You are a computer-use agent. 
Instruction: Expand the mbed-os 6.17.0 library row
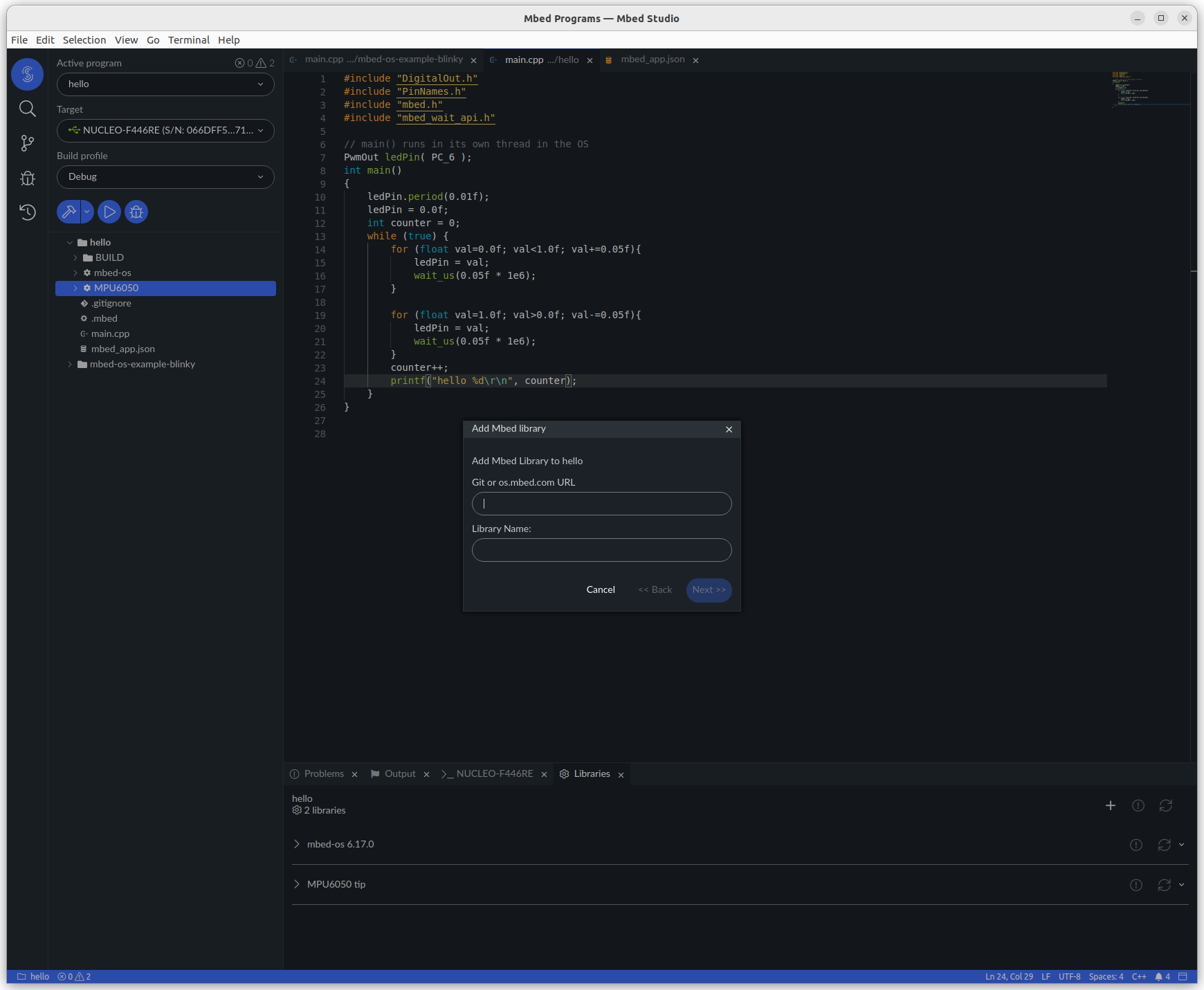297,845
